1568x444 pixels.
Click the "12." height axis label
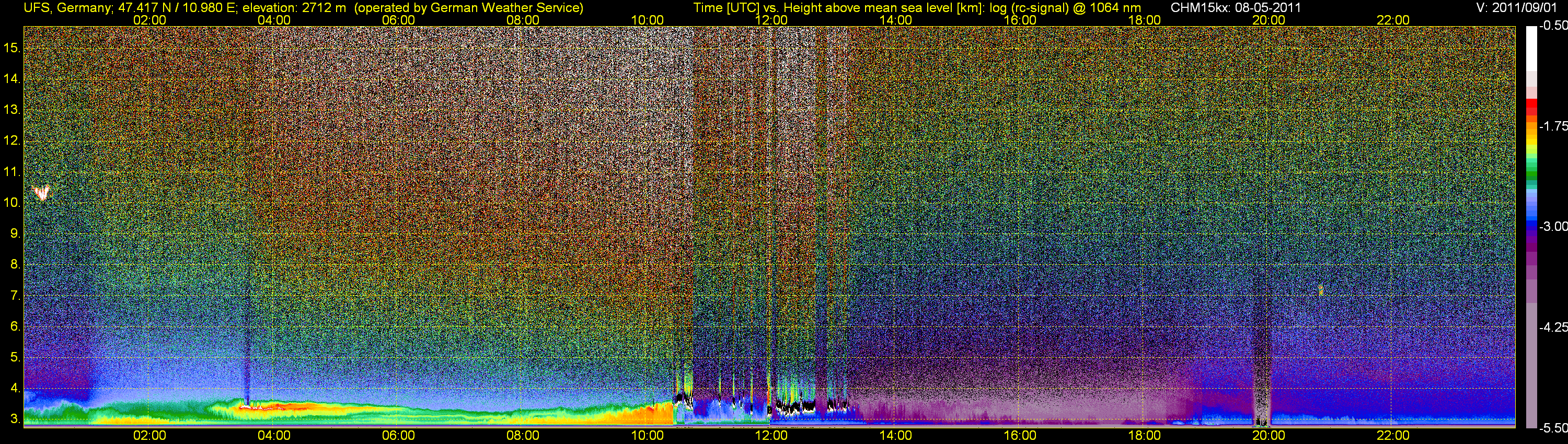(x=11, y=141)
